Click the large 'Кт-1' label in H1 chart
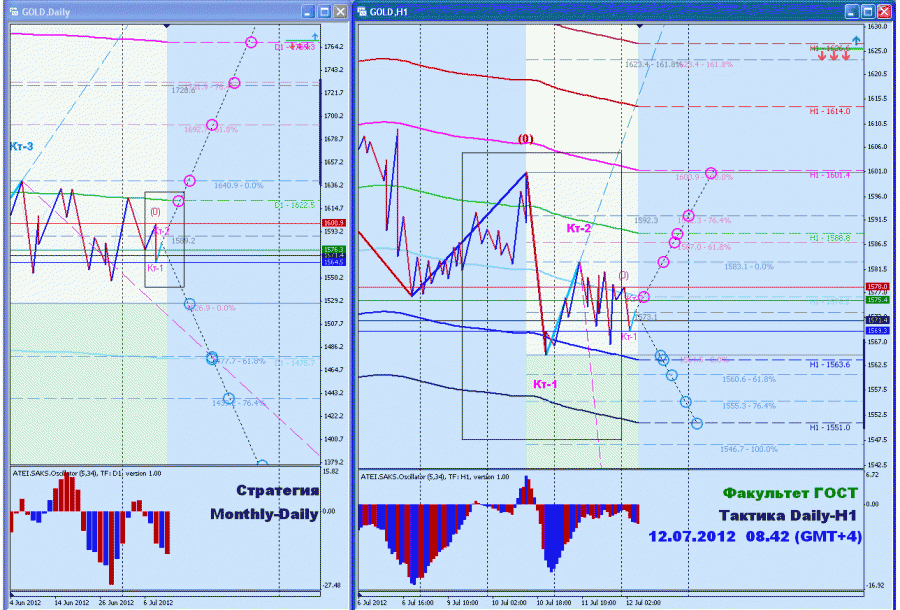The image size is (900, 610). coord(545,384)
